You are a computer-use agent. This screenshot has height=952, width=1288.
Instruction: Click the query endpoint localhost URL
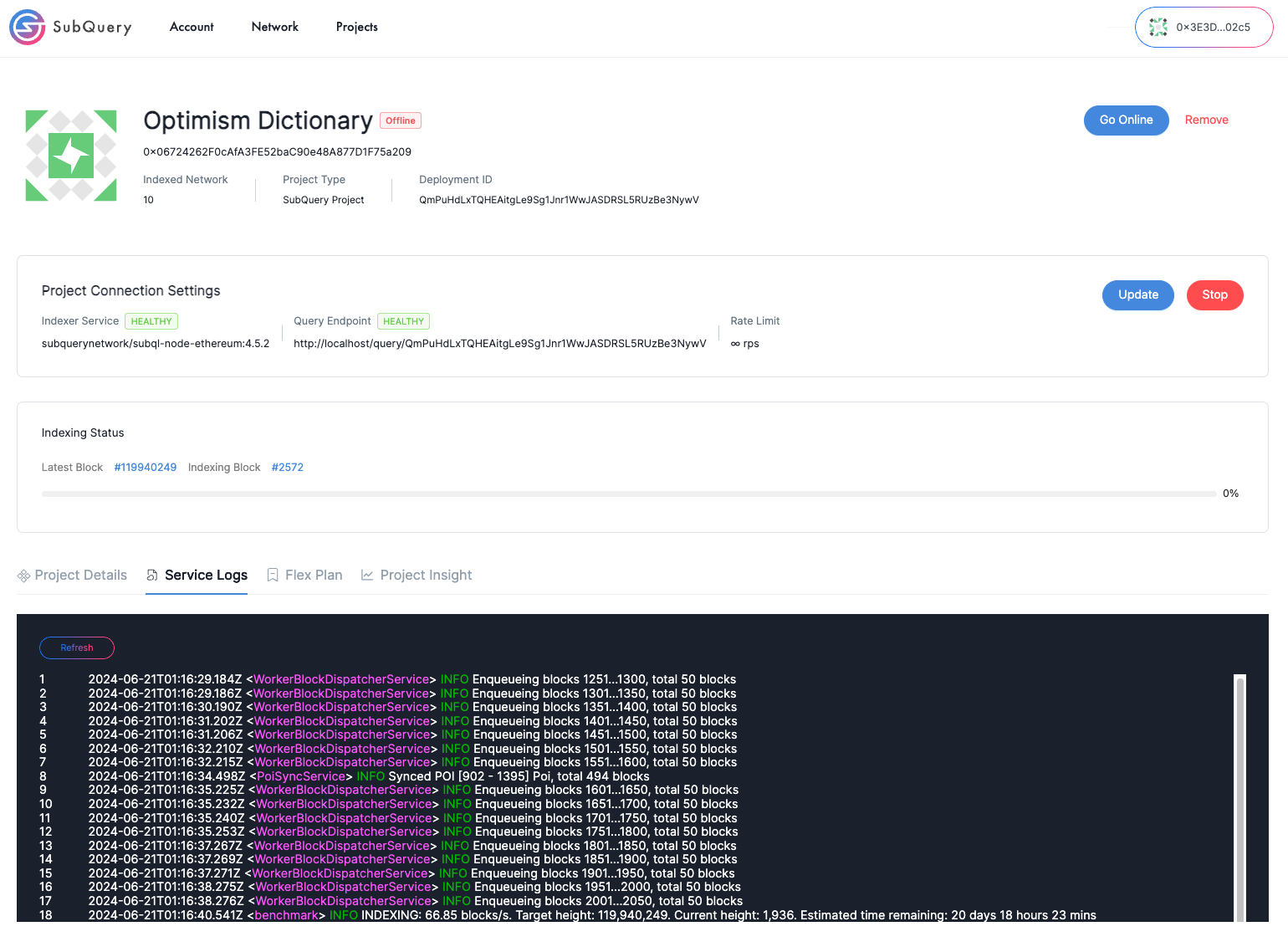point(499,344)
